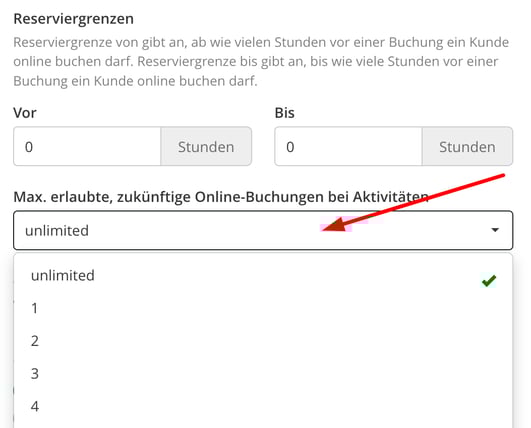Image resolution: width=531 pixels, height=428 pixels.
Task: Choose option 1 from the dropdown list
Action: point(263,308)
